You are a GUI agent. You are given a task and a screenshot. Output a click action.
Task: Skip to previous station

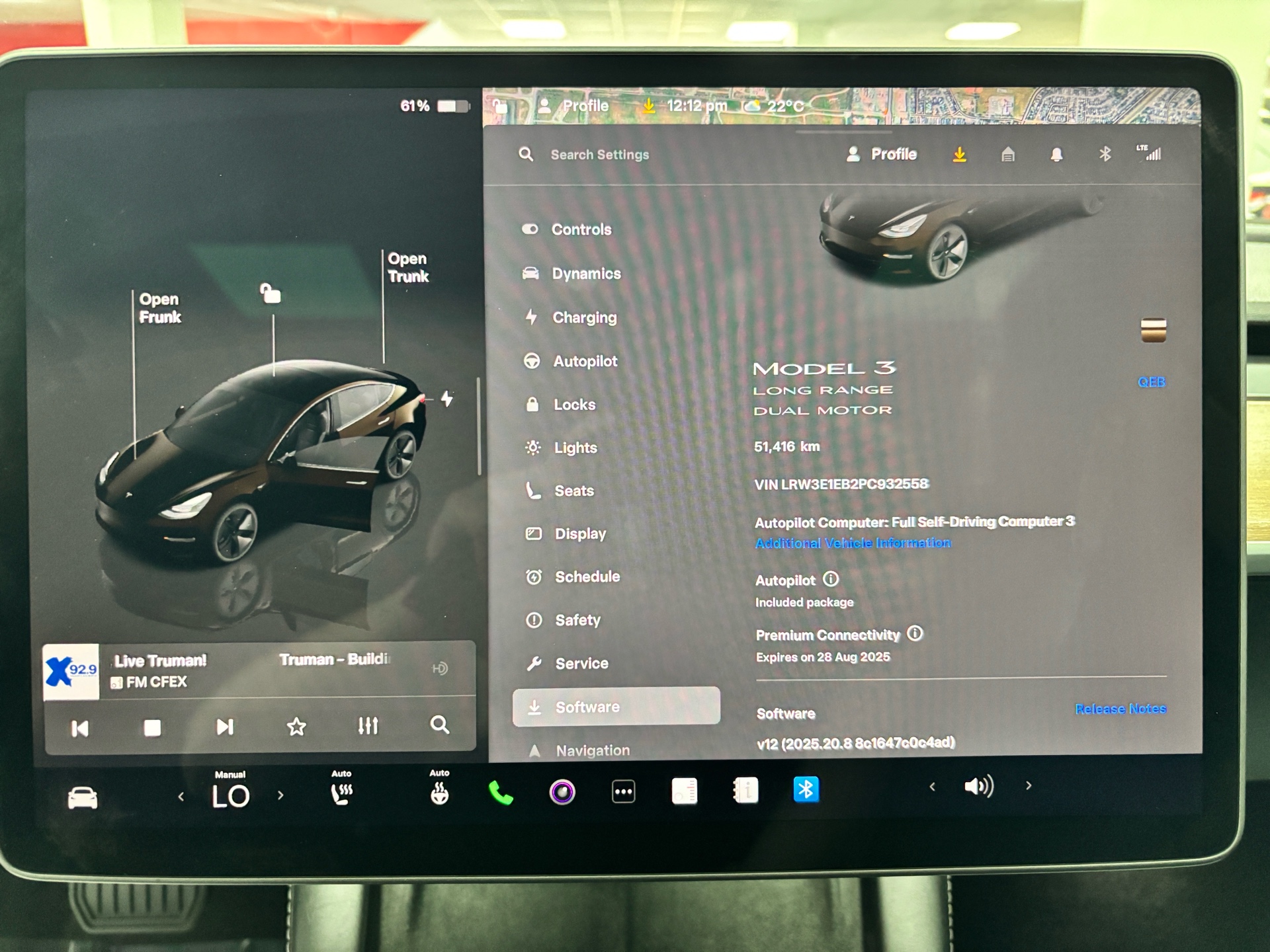click(80, 728)
